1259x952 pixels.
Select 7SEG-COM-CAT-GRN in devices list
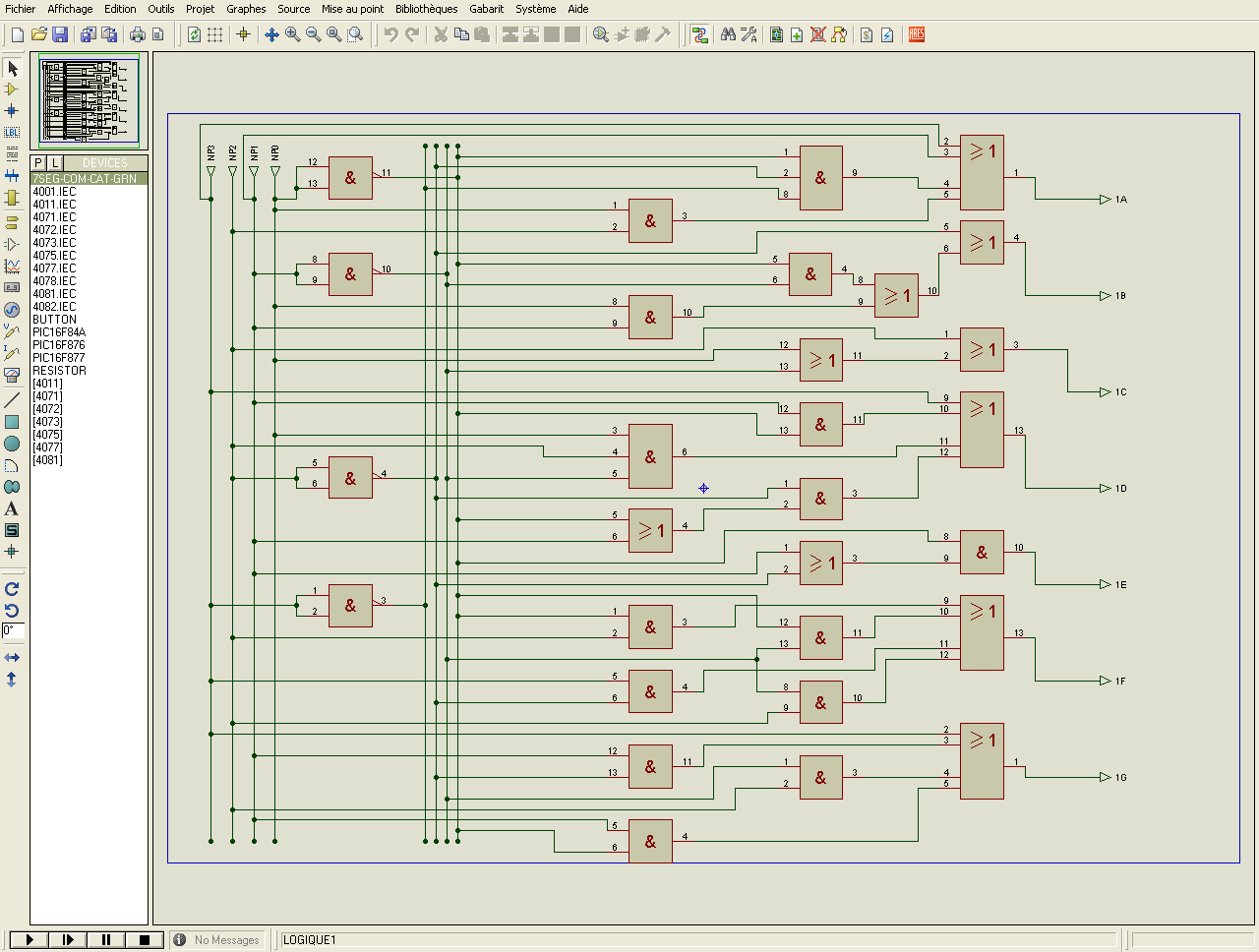[90, 179]
